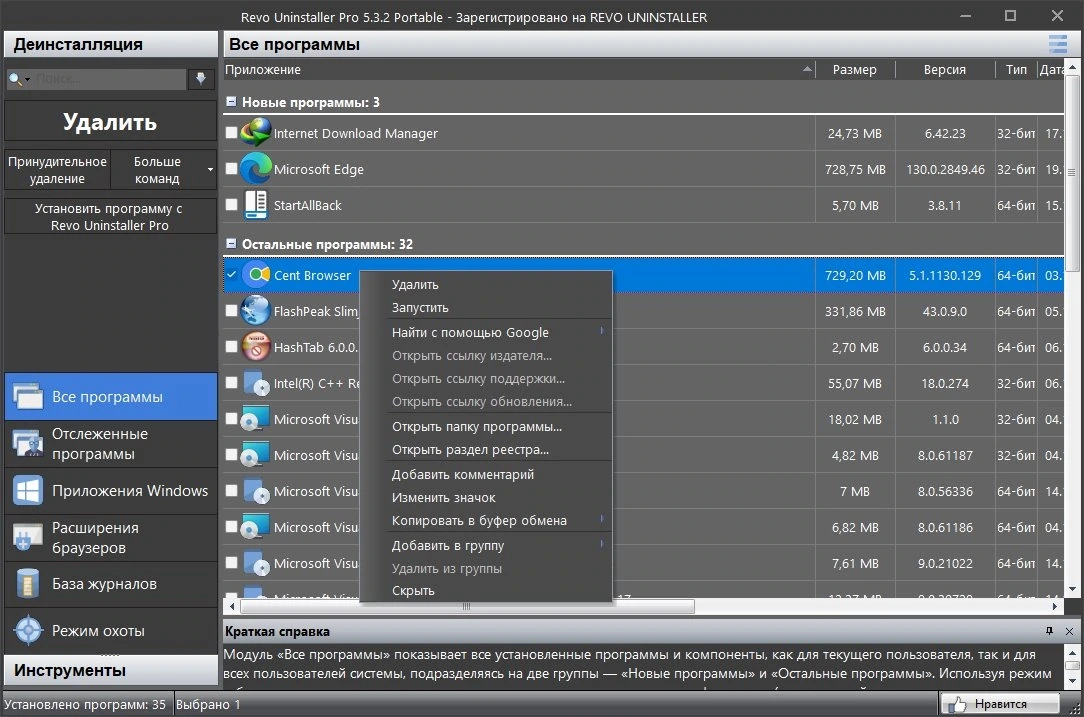Collapse the 'Остальные программы: 32' group

(x=232, y=243)
